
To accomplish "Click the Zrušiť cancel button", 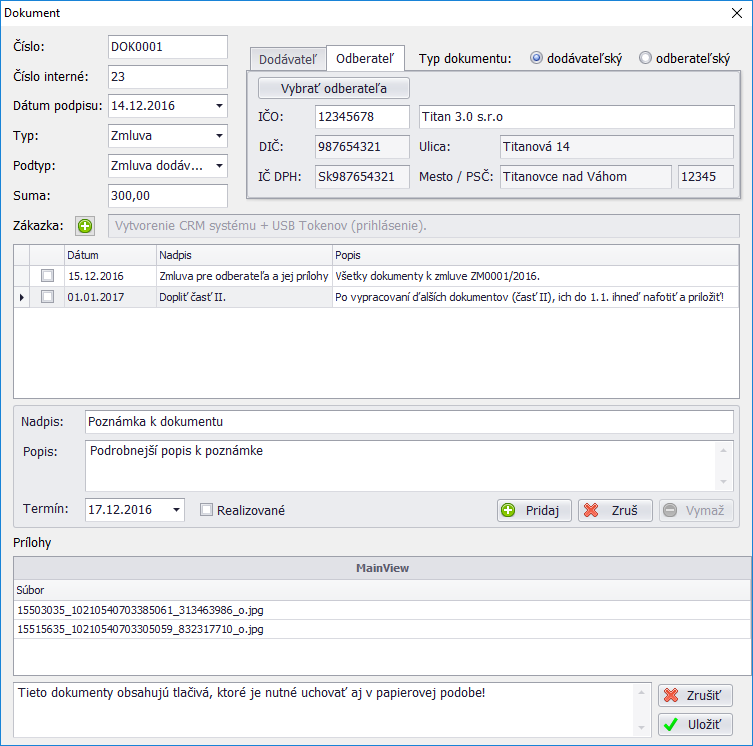I will point(695,695).
